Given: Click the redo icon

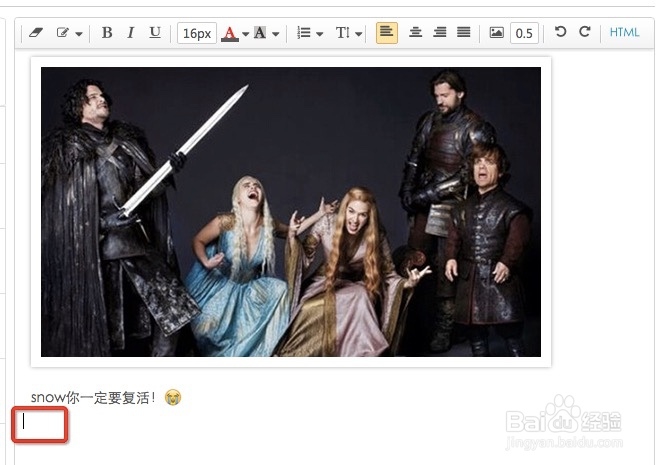Looking at the screenshot, I should (x=585, y=32).
